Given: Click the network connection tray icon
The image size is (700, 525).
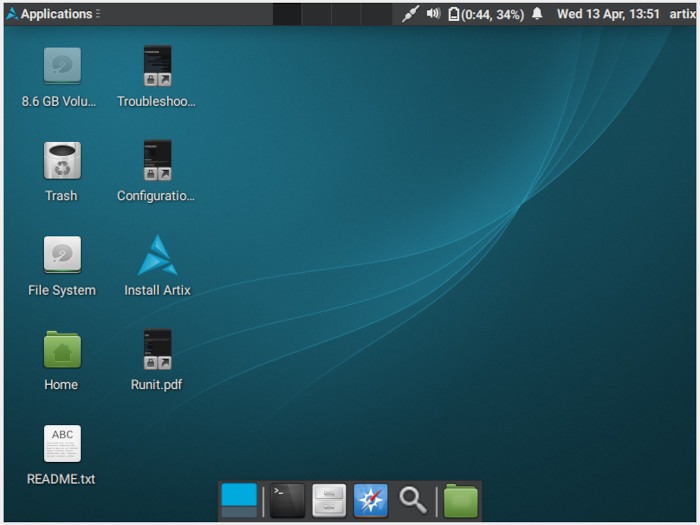Looking at the screenshot, I should [410, 14].
